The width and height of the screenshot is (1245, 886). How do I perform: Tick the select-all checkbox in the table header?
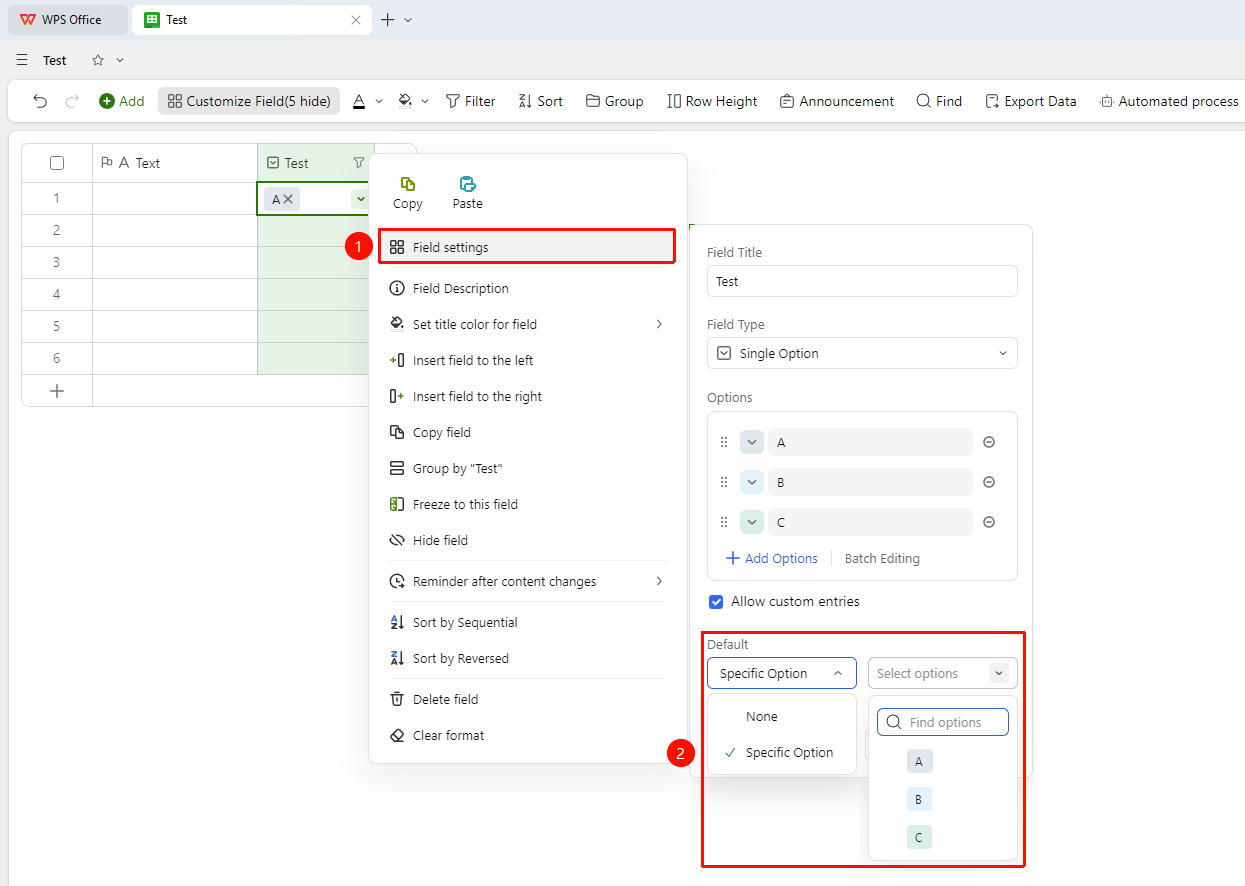click(x=57, y=163)
